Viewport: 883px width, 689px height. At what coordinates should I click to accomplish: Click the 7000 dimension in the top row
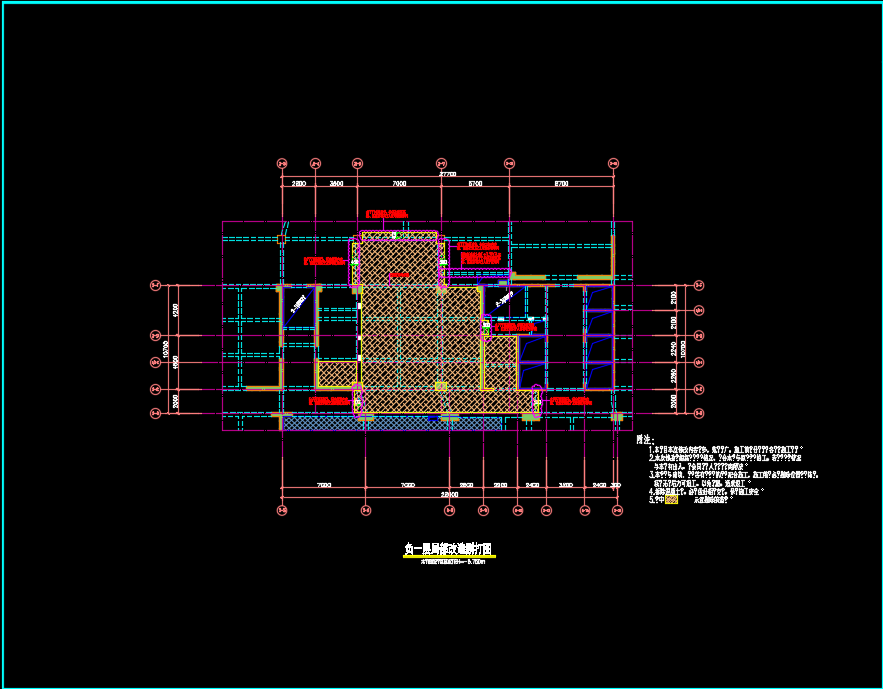click(399, 185)
